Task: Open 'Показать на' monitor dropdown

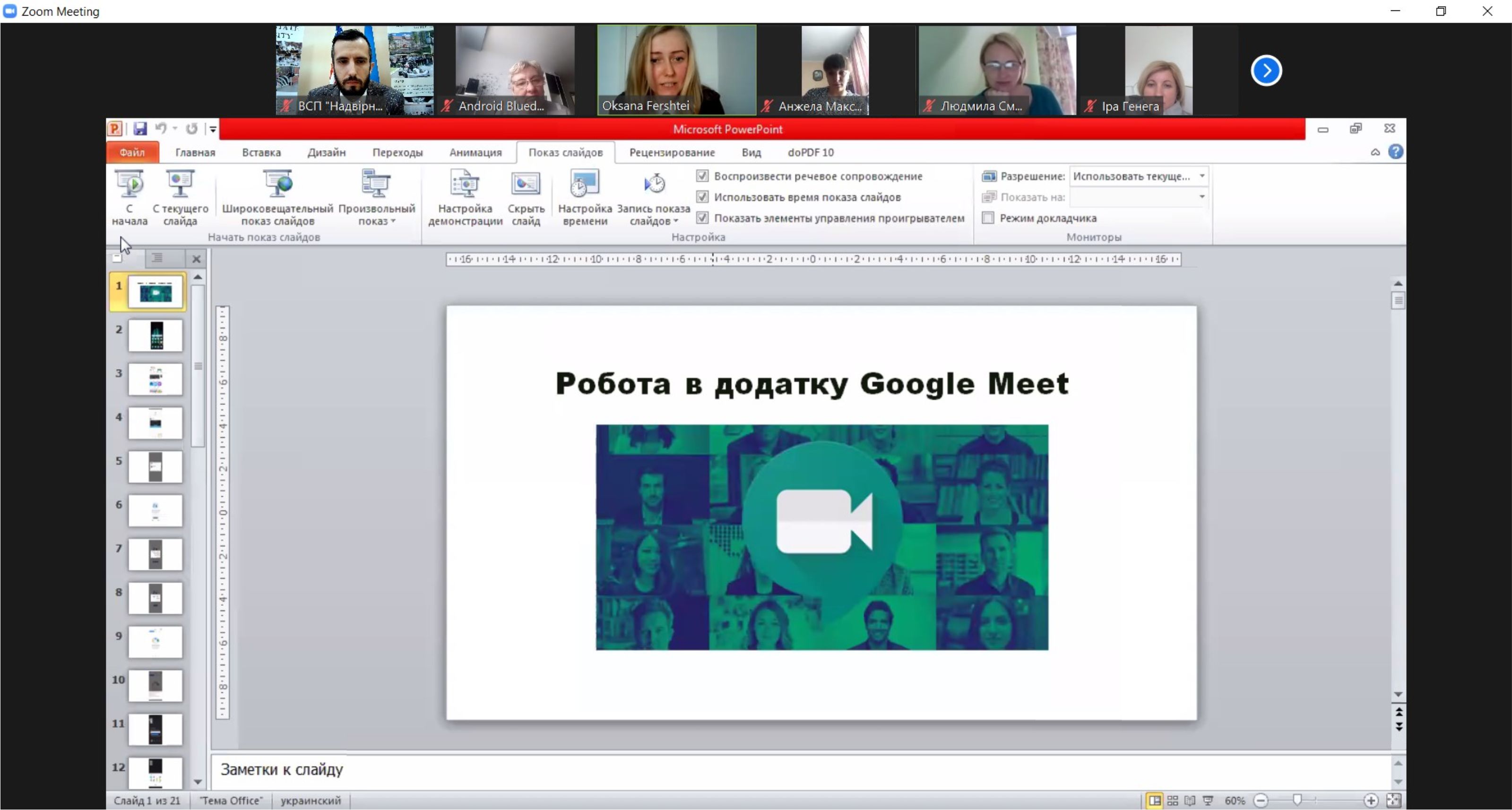Action: [x=1138, y=197]
